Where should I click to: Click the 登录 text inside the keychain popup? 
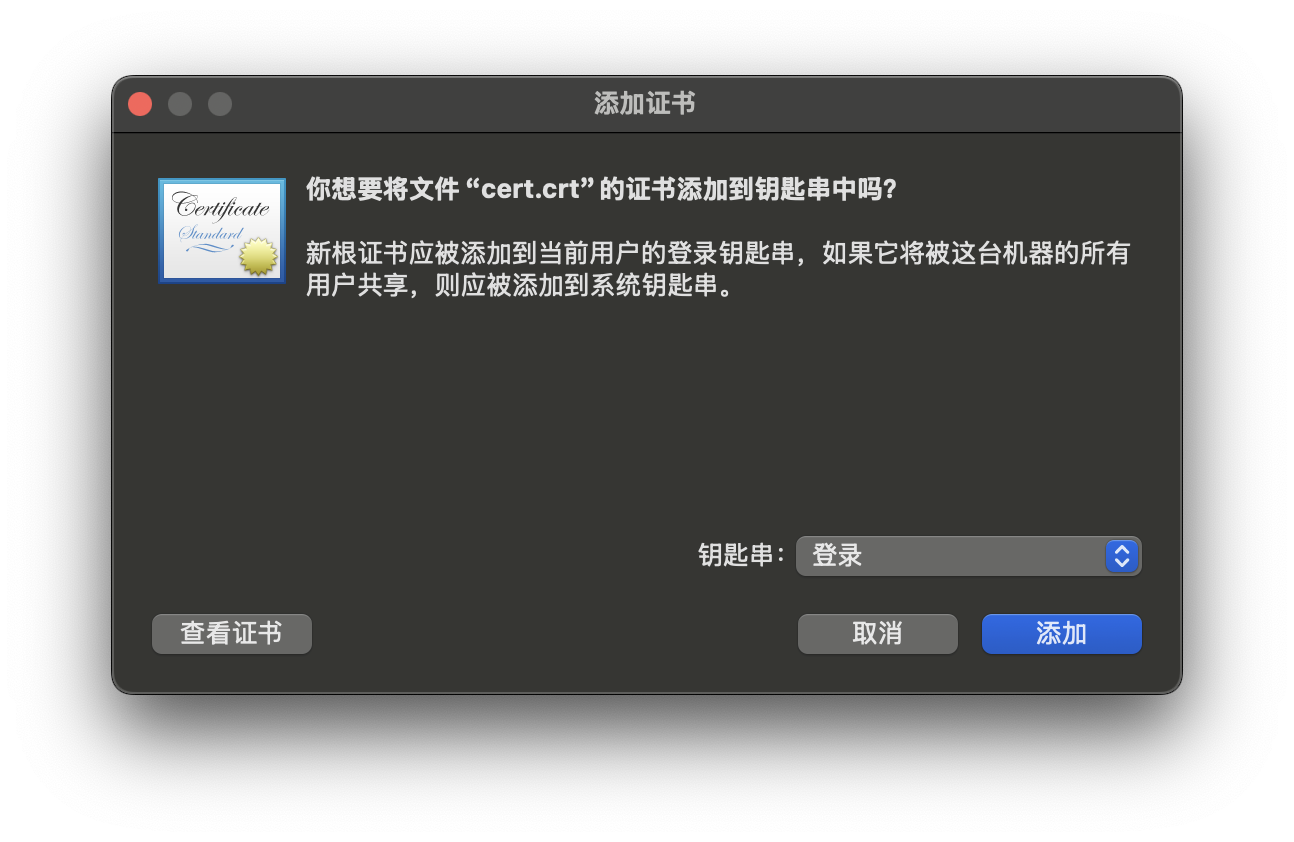tap(837, 556)
